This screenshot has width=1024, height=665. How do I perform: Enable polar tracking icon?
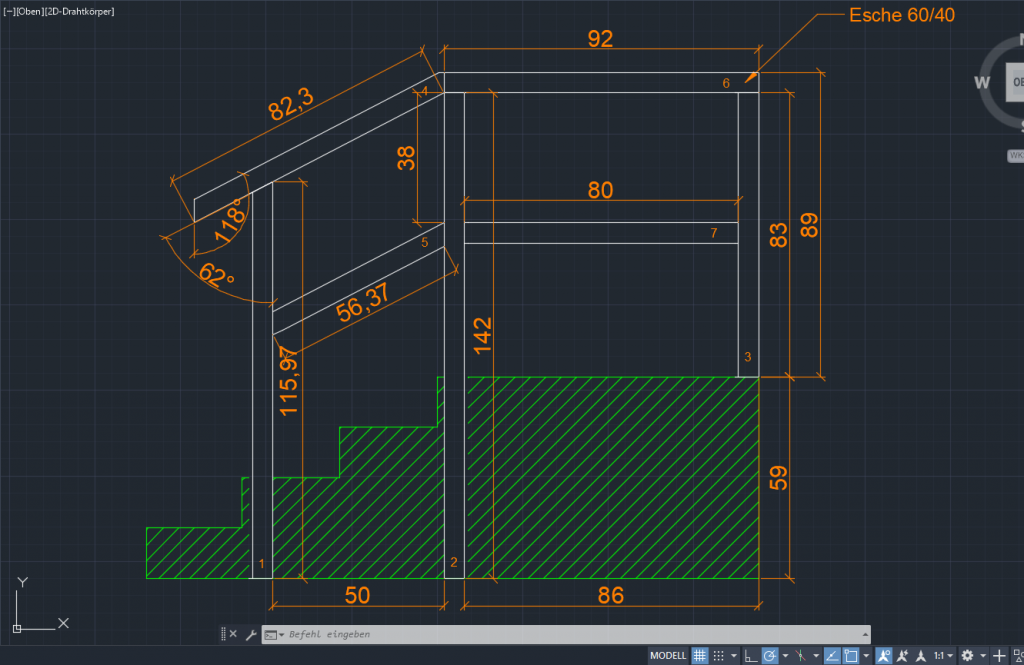click(x=769, y=656)
